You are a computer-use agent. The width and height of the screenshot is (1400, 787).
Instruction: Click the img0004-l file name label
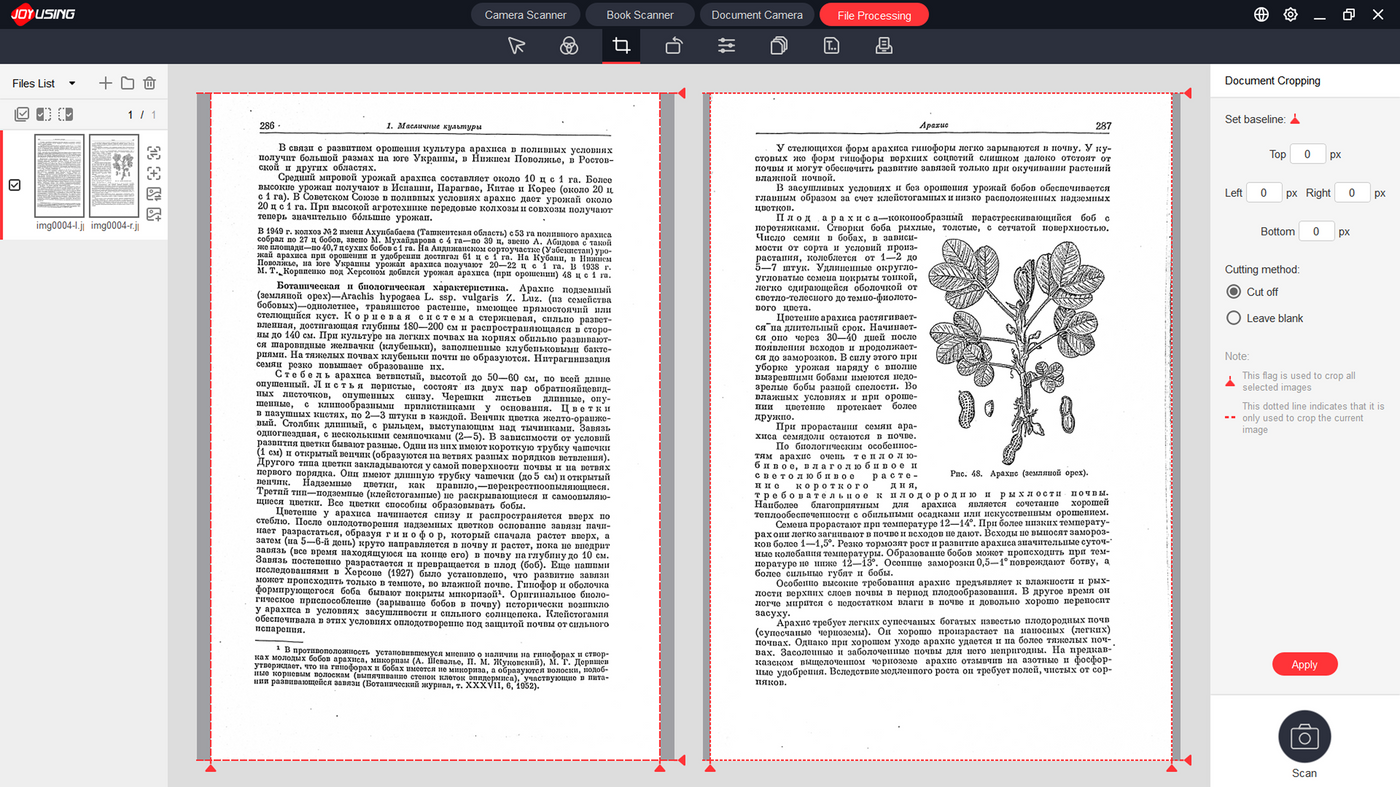click(x=60, y=226)
